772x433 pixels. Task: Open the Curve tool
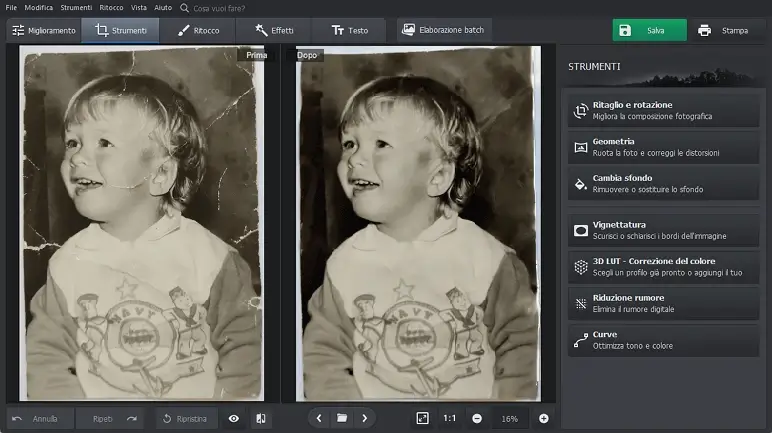[x=663, y=340]
